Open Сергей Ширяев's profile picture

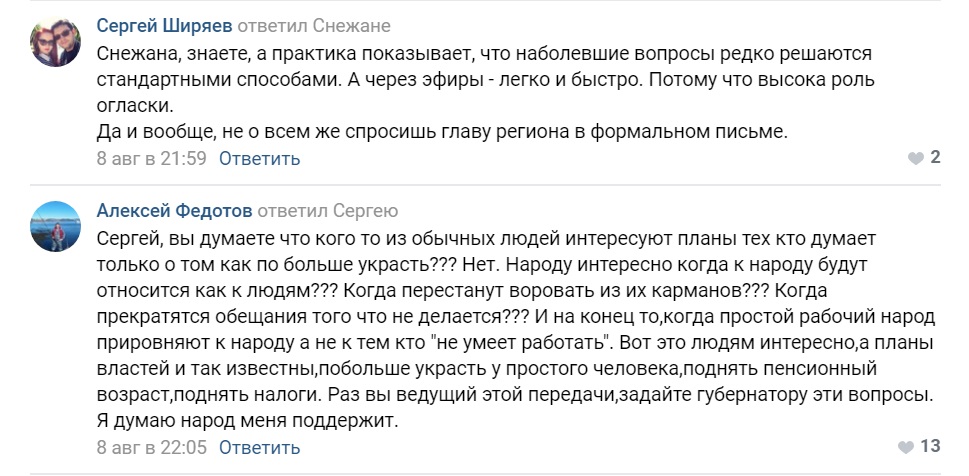coord(55,41)
